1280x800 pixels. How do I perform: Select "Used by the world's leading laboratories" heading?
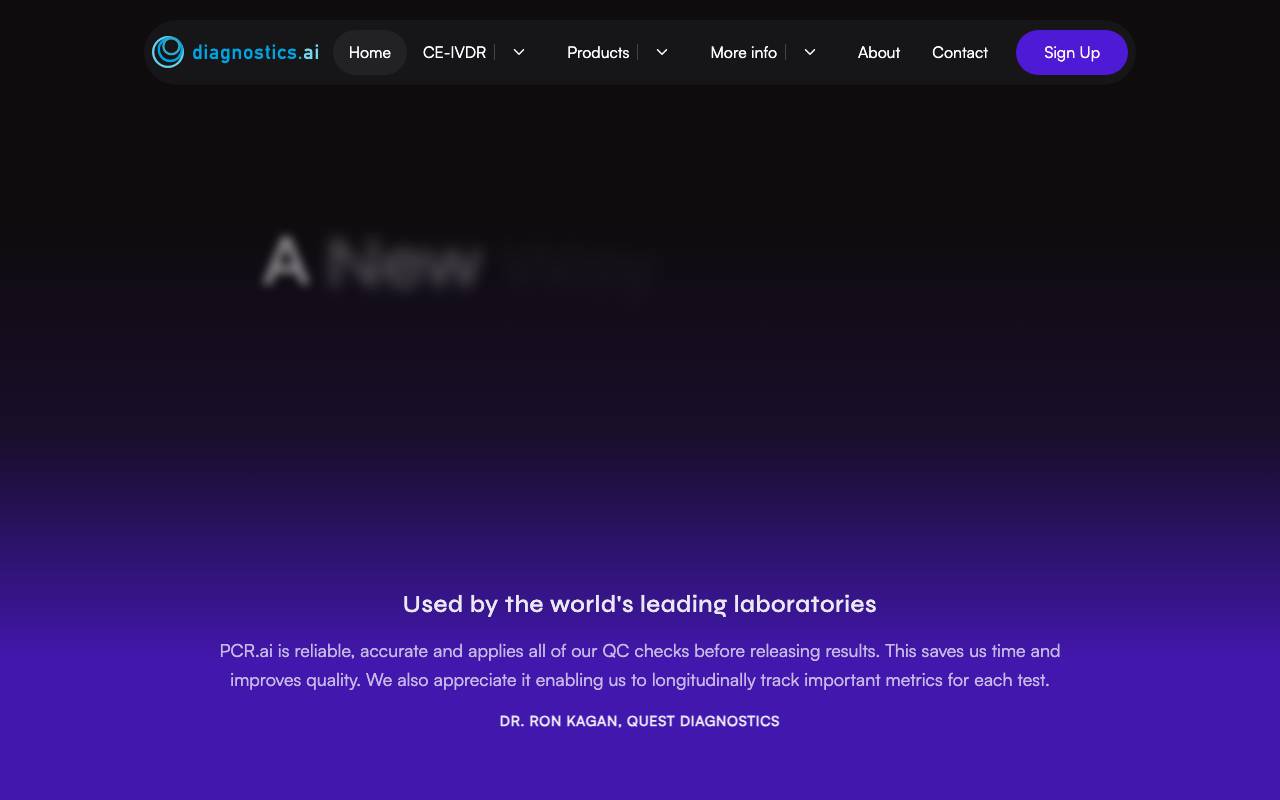(x=640, y=604)
